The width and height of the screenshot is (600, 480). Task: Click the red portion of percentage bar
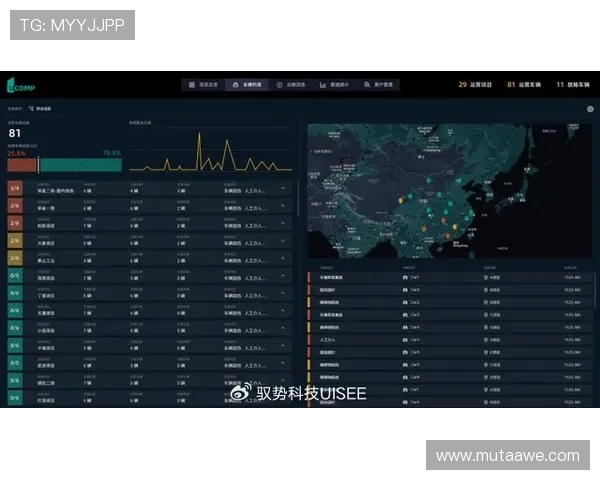click(x=22, y=165)
